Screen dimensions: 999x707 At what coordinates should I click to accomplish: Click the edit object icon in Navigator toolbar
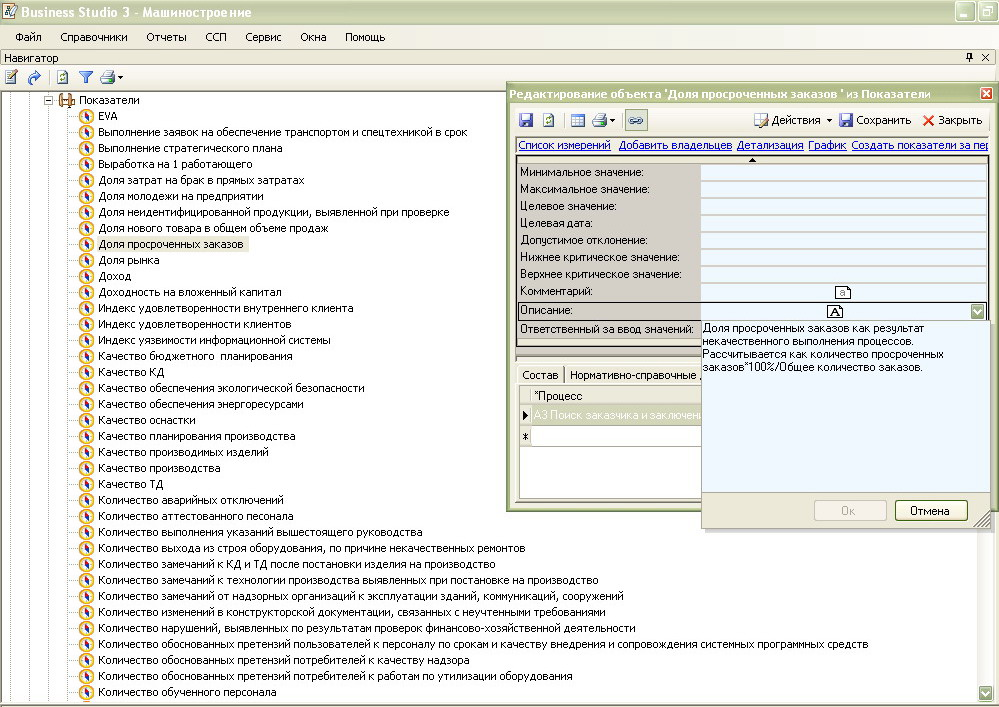[12, 77]
